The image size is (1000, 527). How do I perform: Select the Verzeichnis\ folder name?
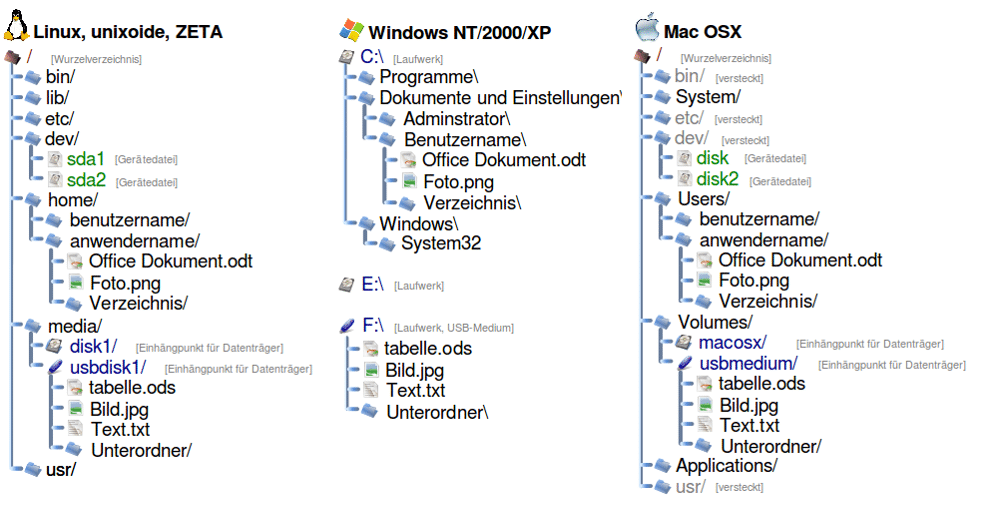(x=473, y=203)
